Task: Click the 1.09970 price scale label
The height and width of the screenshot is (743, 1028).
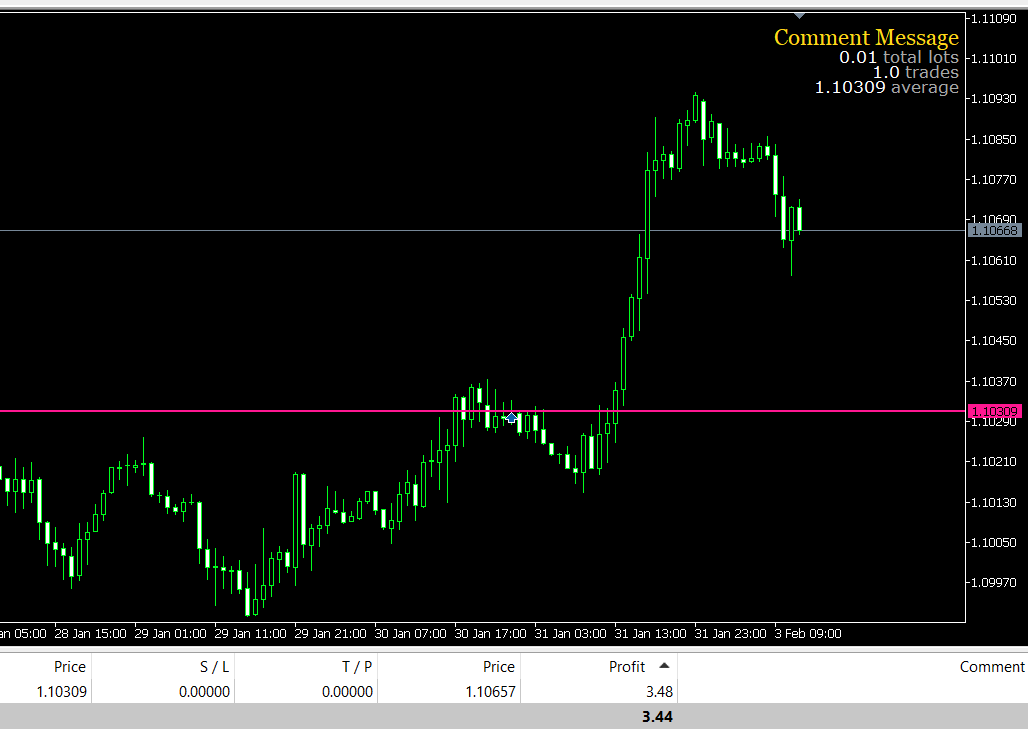Action: pos(994,582)
